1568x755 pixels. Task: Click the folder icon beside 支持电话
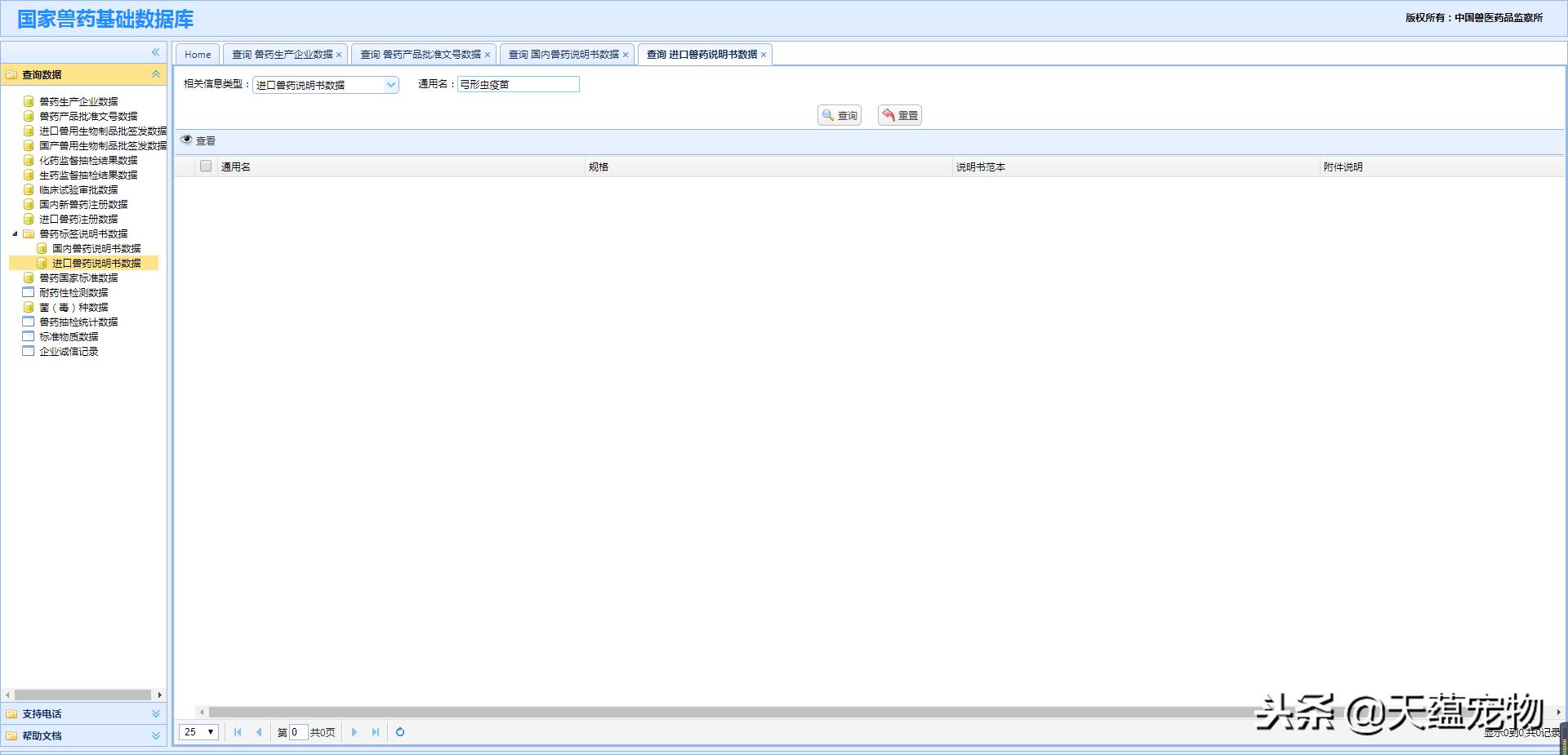(x=11, y=714)
